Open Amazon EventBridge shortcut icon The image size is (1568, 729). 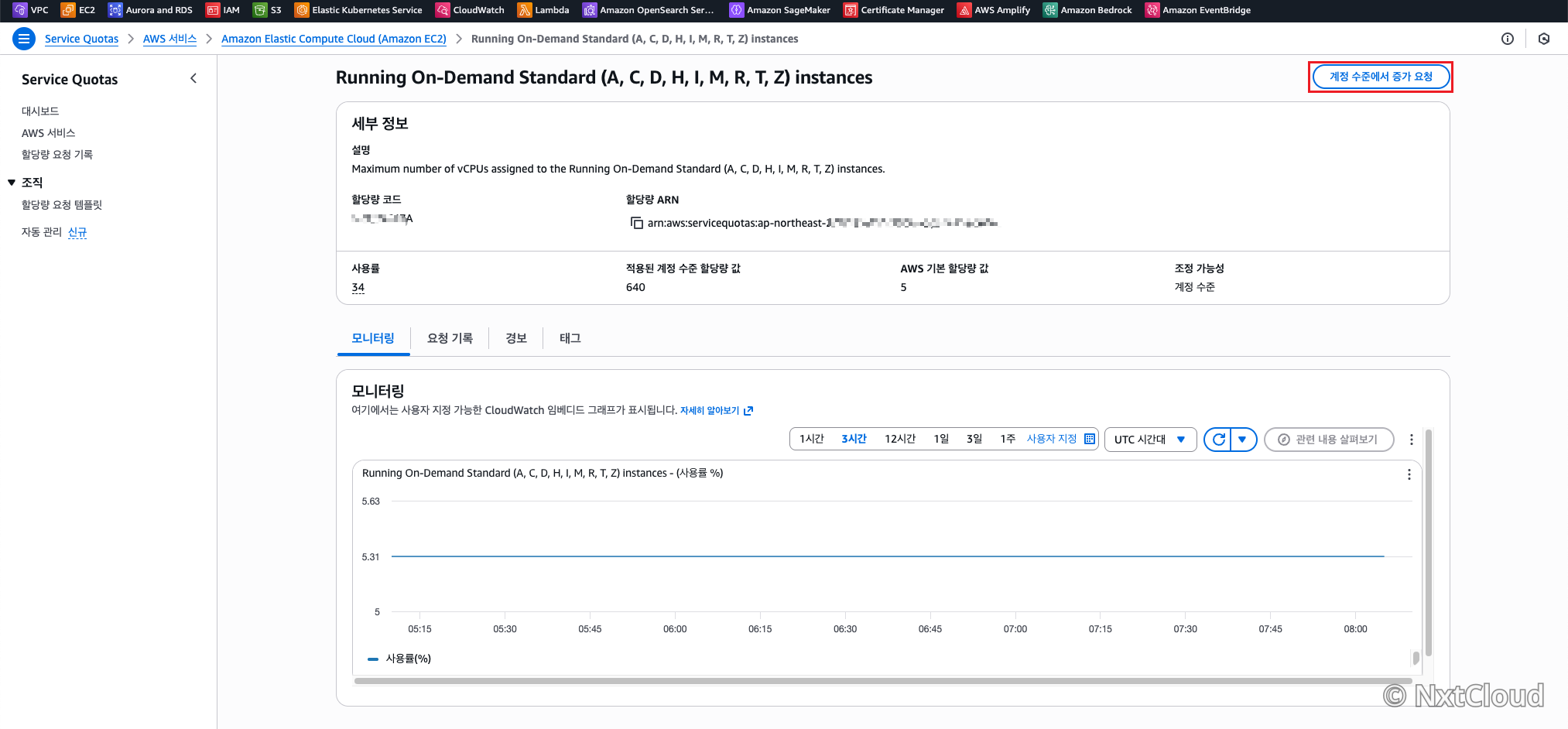[1152, 10]
